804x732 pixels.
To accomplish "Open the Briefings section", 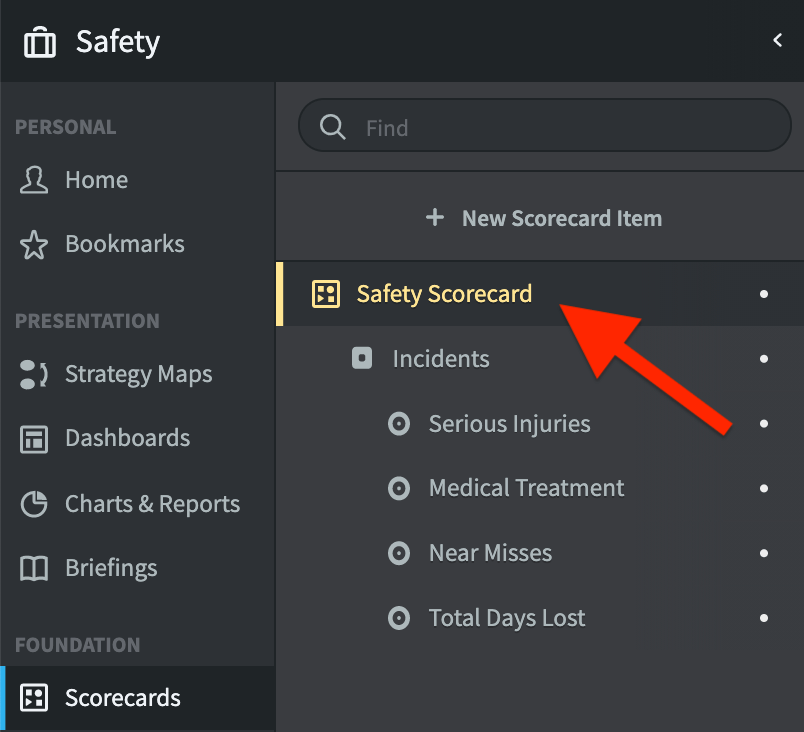I will tap(112, 568).
